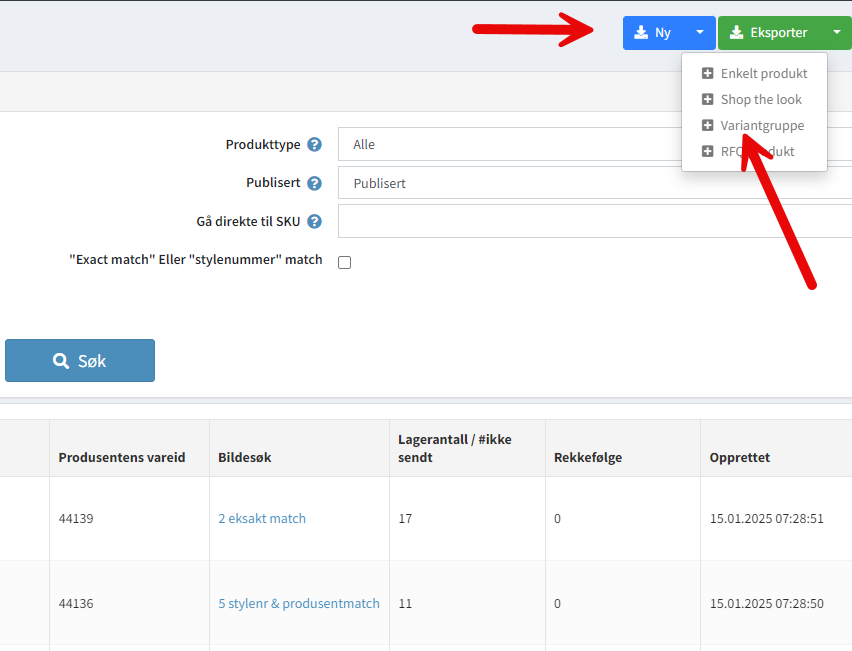The image size is (852, 651).
Task: Enable the Exact match or stylenummer checkbox
Action: point(345,263)
